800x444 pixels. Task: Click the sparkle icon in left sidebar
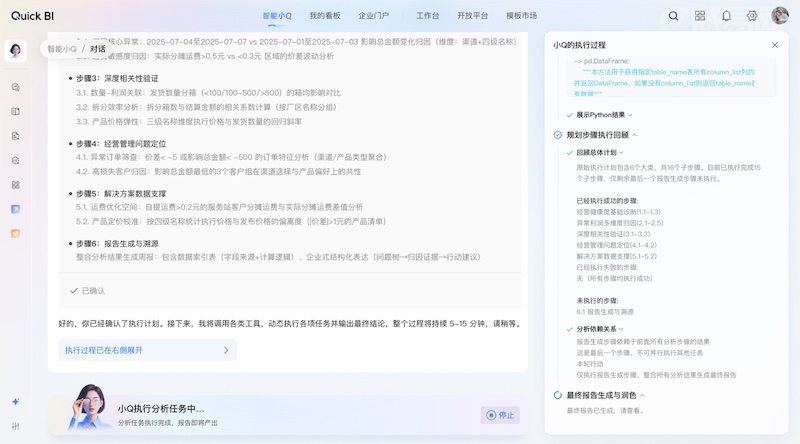16,401
